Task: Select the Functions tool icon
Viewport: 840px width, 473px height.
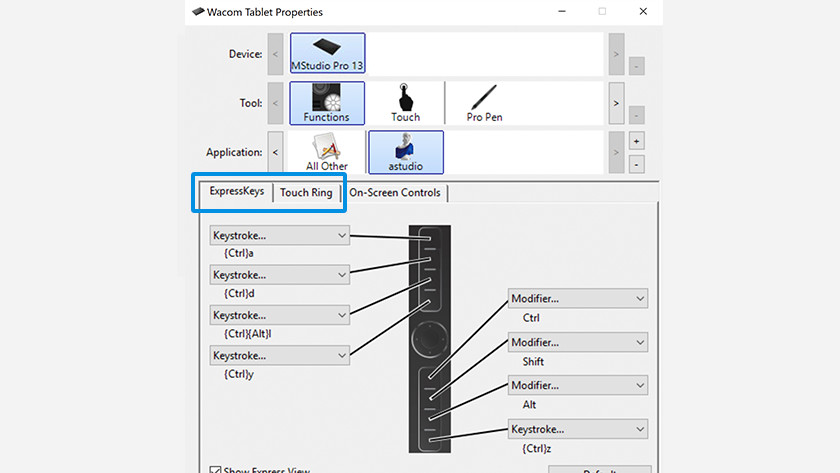Action: (x=327, y=103)
